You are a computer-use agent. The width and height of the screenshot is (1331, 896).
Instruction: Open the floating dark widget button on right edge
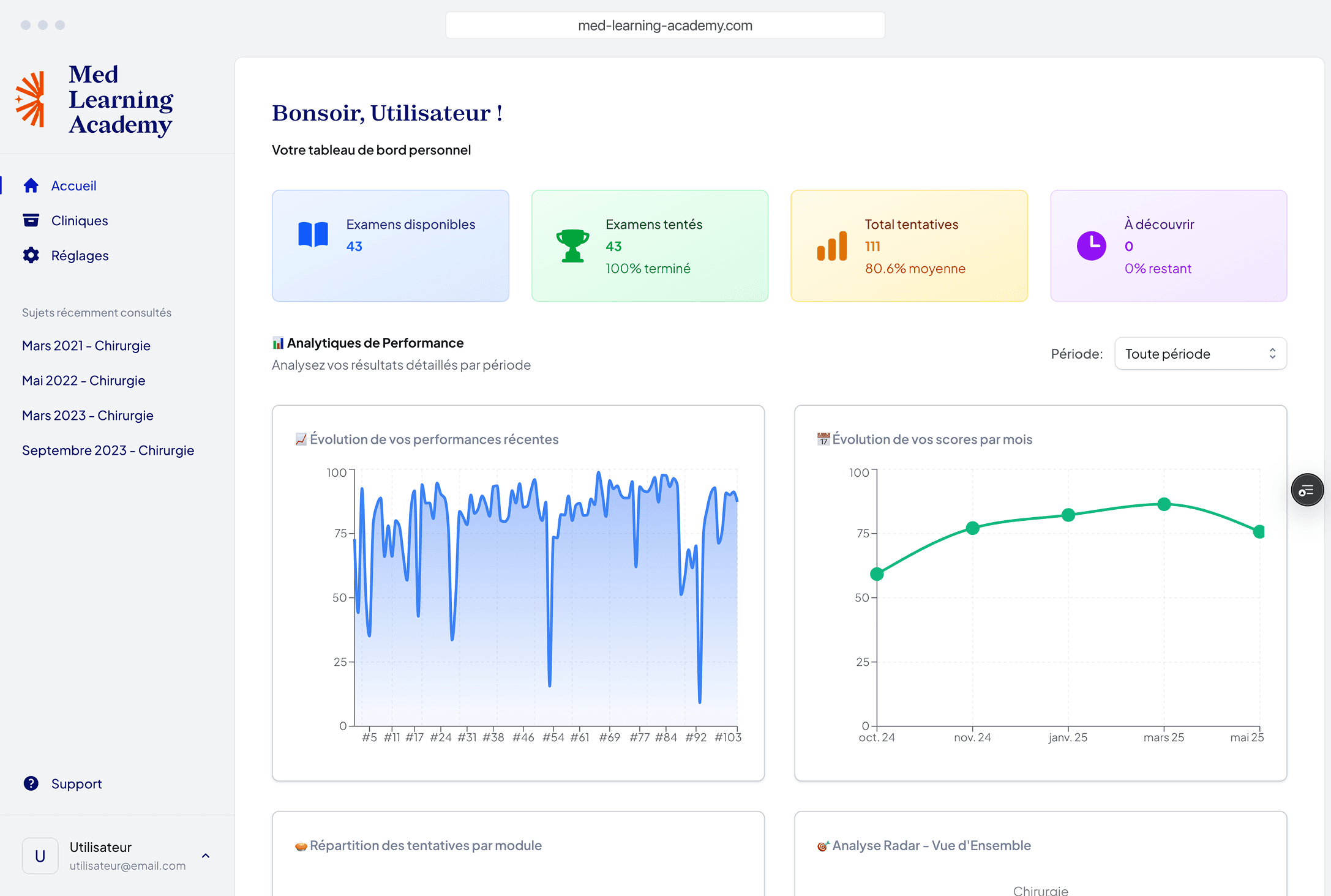click(x=1307, y=490)
